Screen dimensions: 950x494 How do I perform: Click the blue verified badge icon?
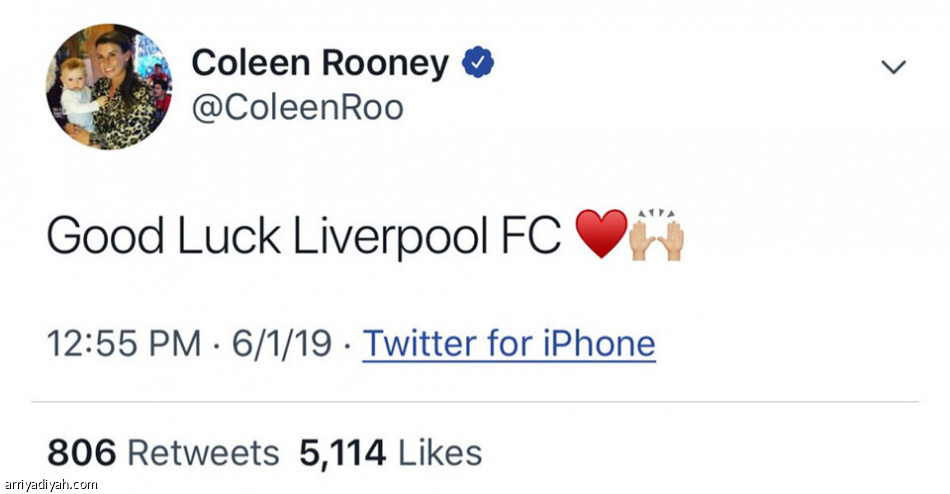[478, 62]
